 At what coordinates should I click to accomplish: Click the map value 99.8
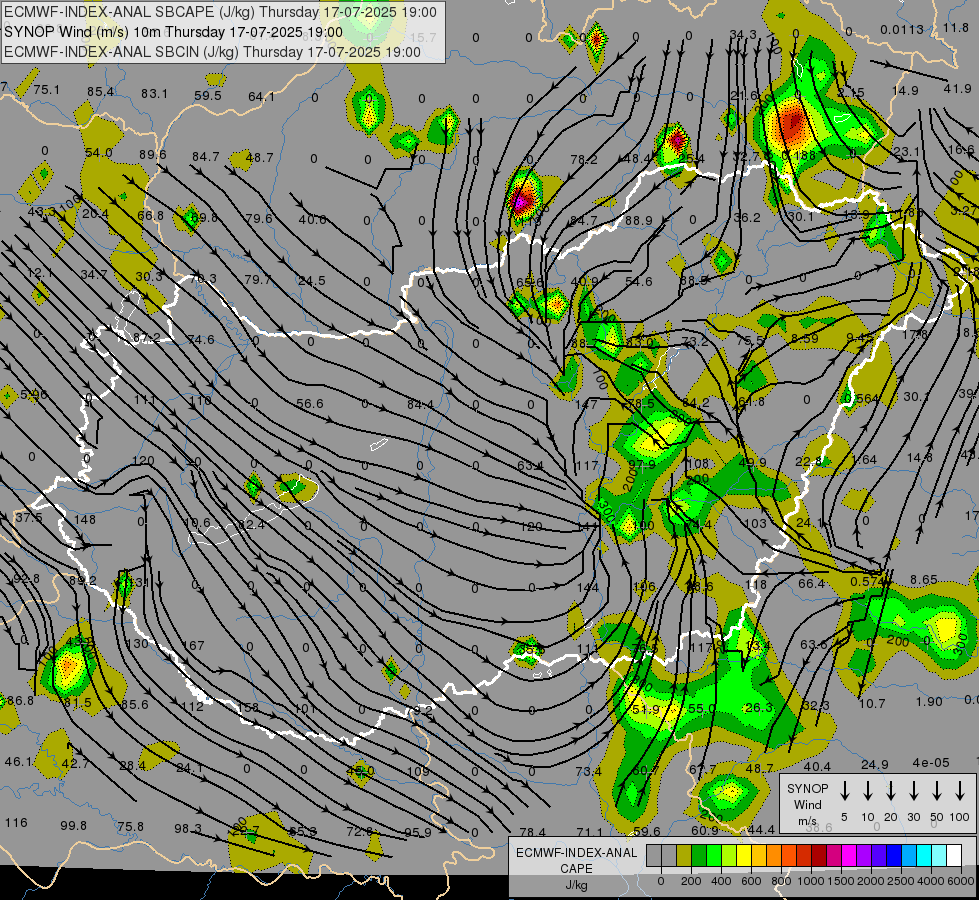coord(74,825)
